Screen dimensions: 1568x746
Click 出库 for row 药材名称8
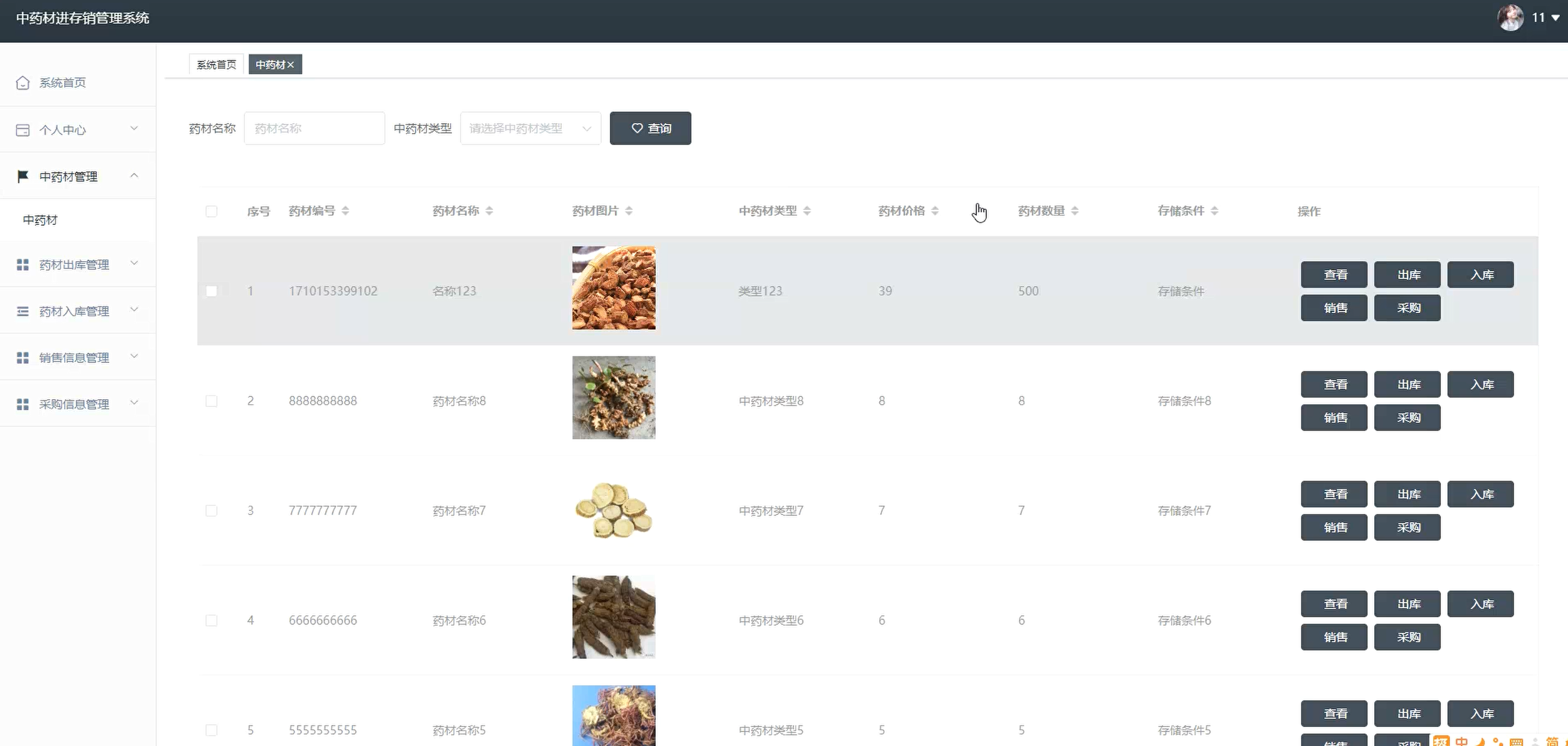pos(1407,385)
